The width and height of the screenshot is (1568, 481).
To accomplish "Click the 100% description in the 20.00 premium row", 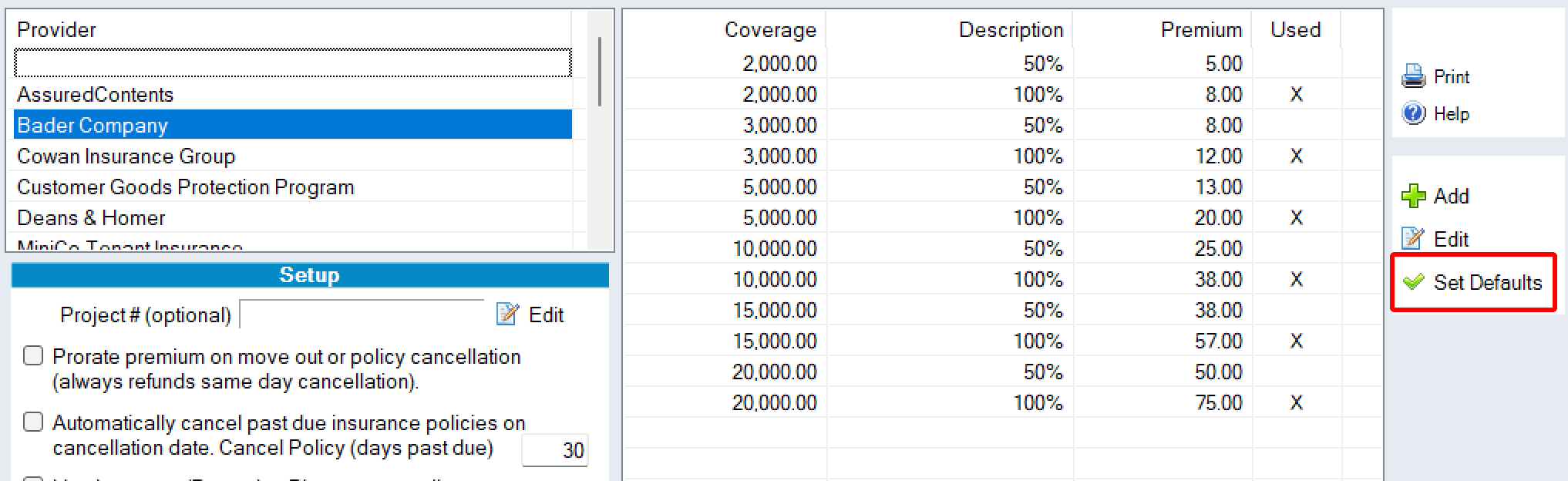I will [x=1038, y=217].
